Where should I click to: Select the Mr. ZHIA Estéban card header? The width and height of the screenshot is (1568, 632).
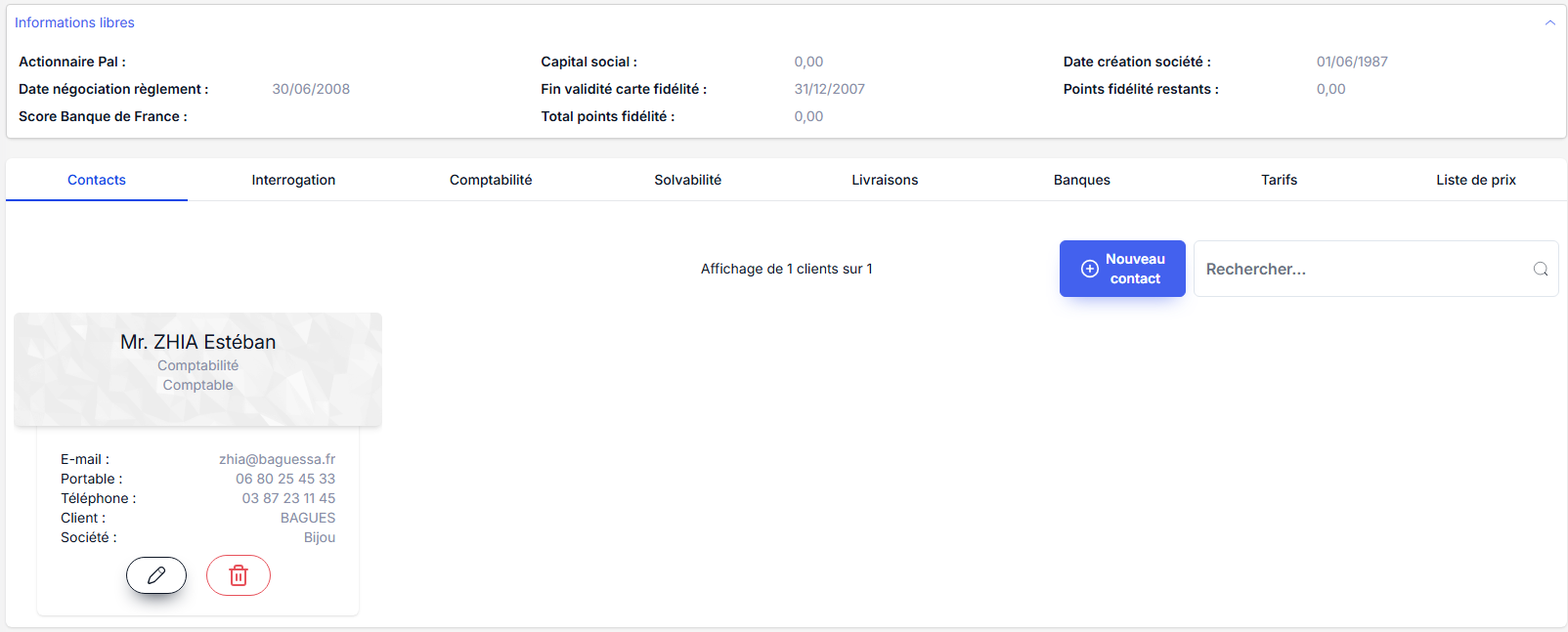tap(197, 343)
